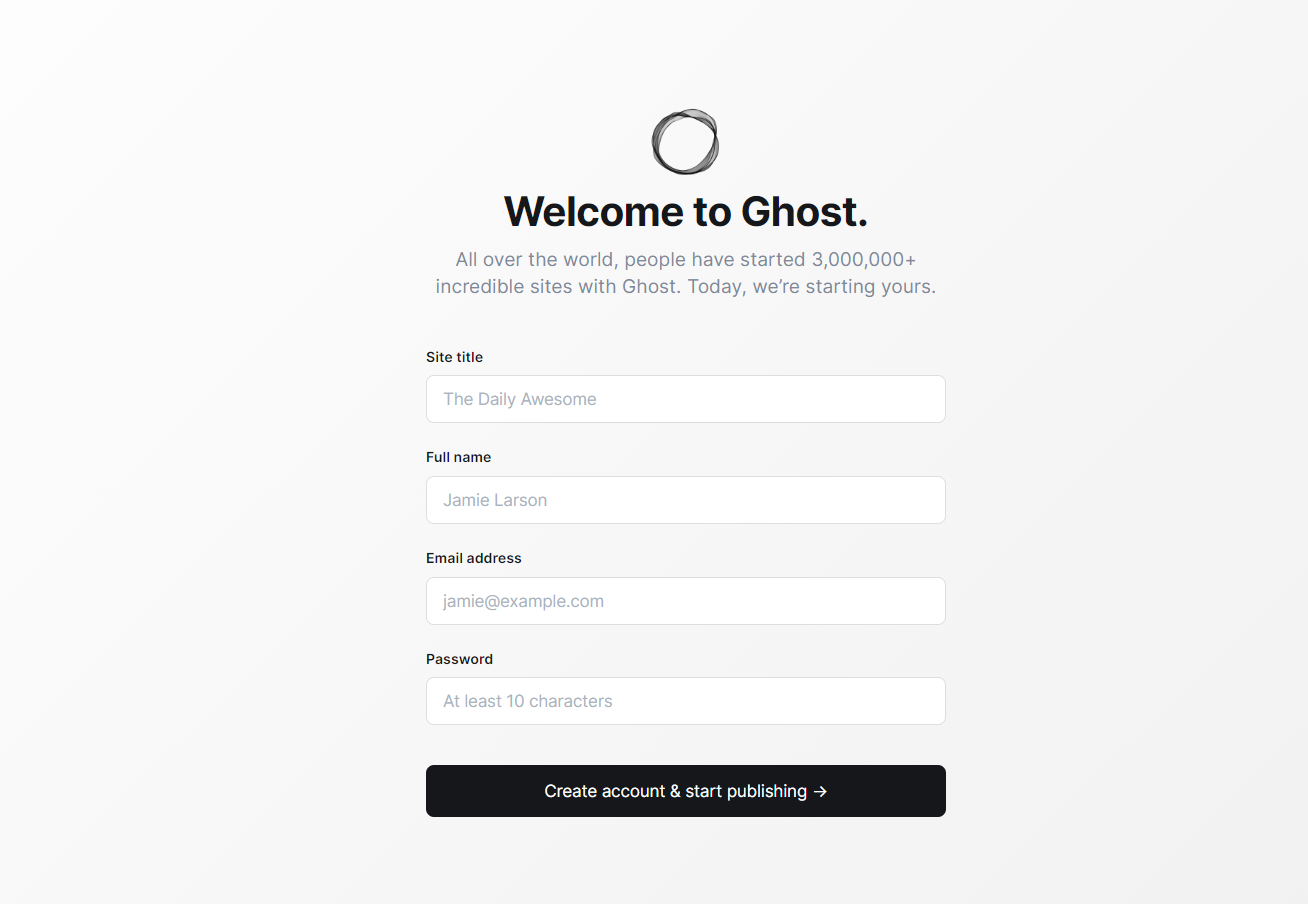This screenshot has width=1308, height=904.
Task: Select 'At least 10 characters' placeholder text
Action: 528,701
